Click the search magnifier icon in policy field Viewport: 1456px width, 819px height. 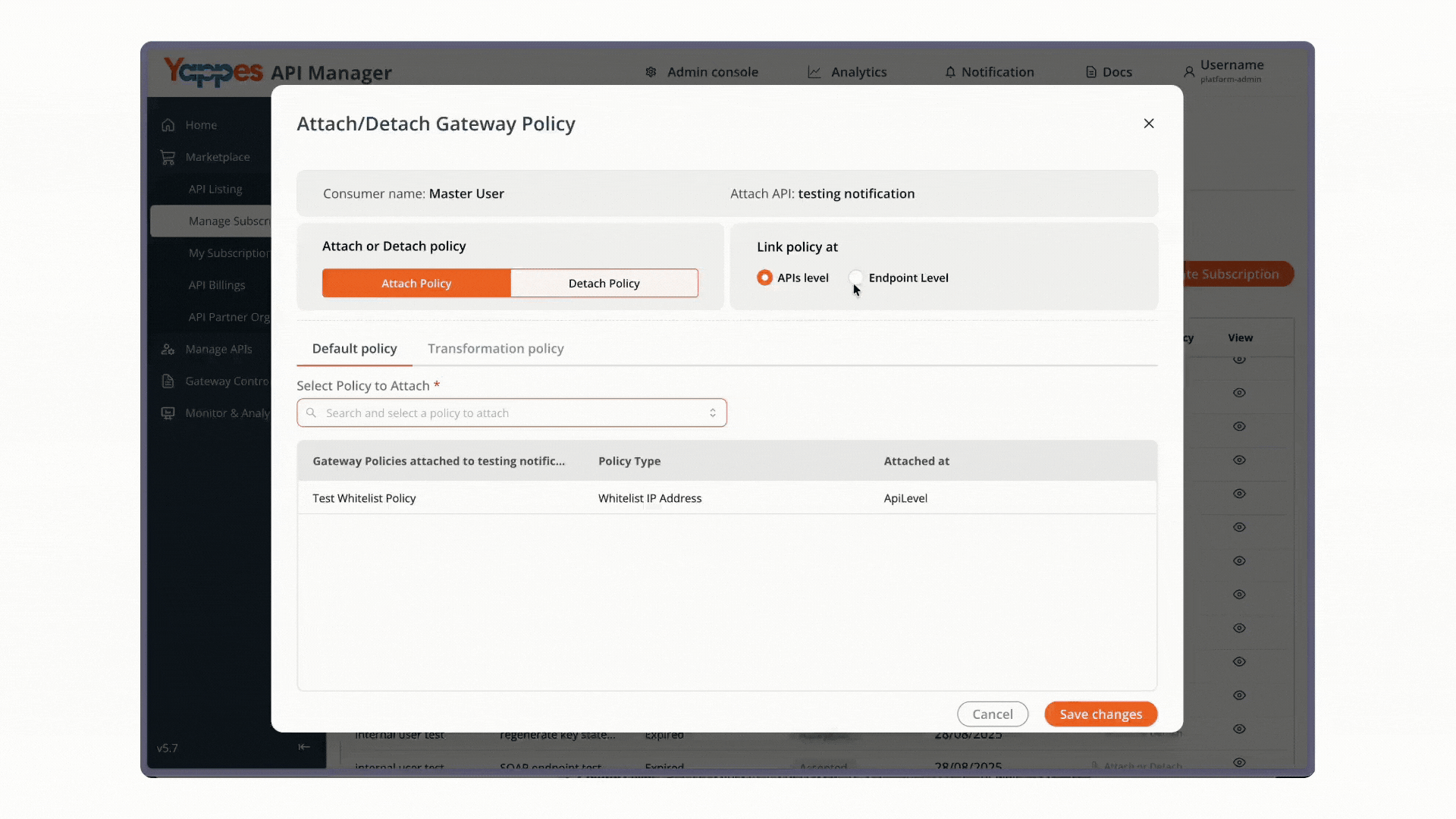point(311,413)
